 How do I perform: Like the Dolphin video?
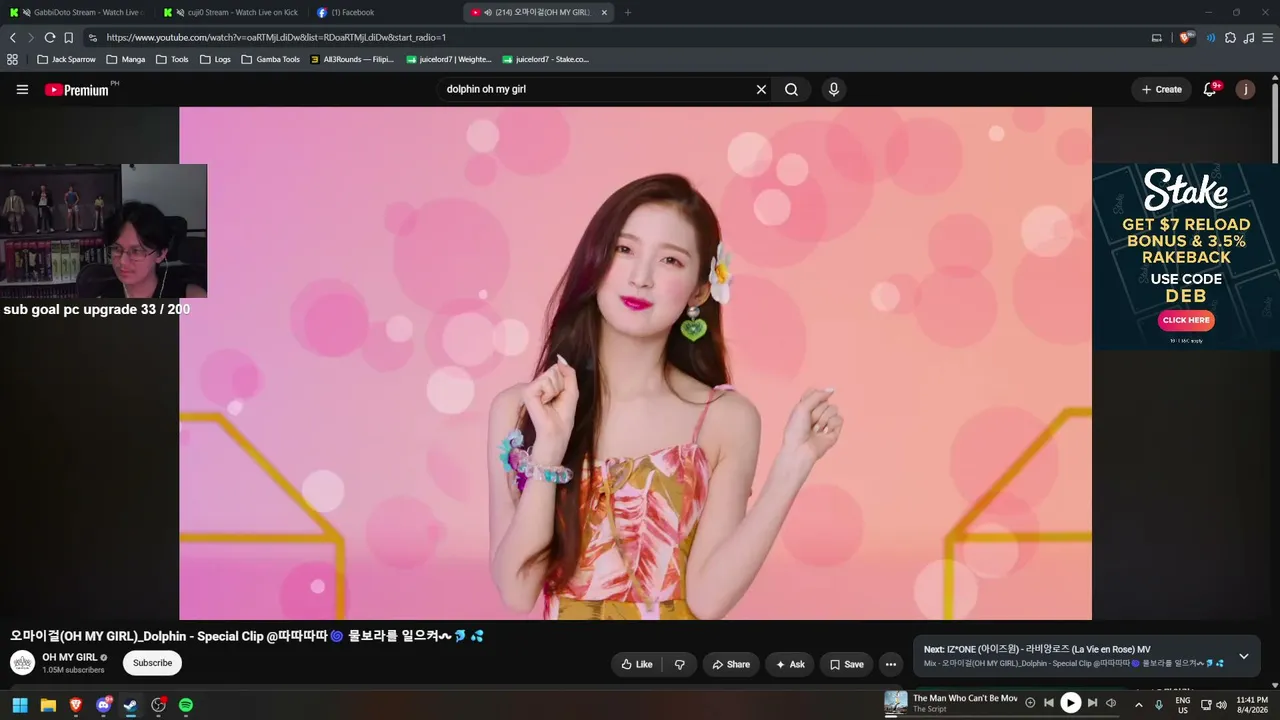[x=636, y=664]
